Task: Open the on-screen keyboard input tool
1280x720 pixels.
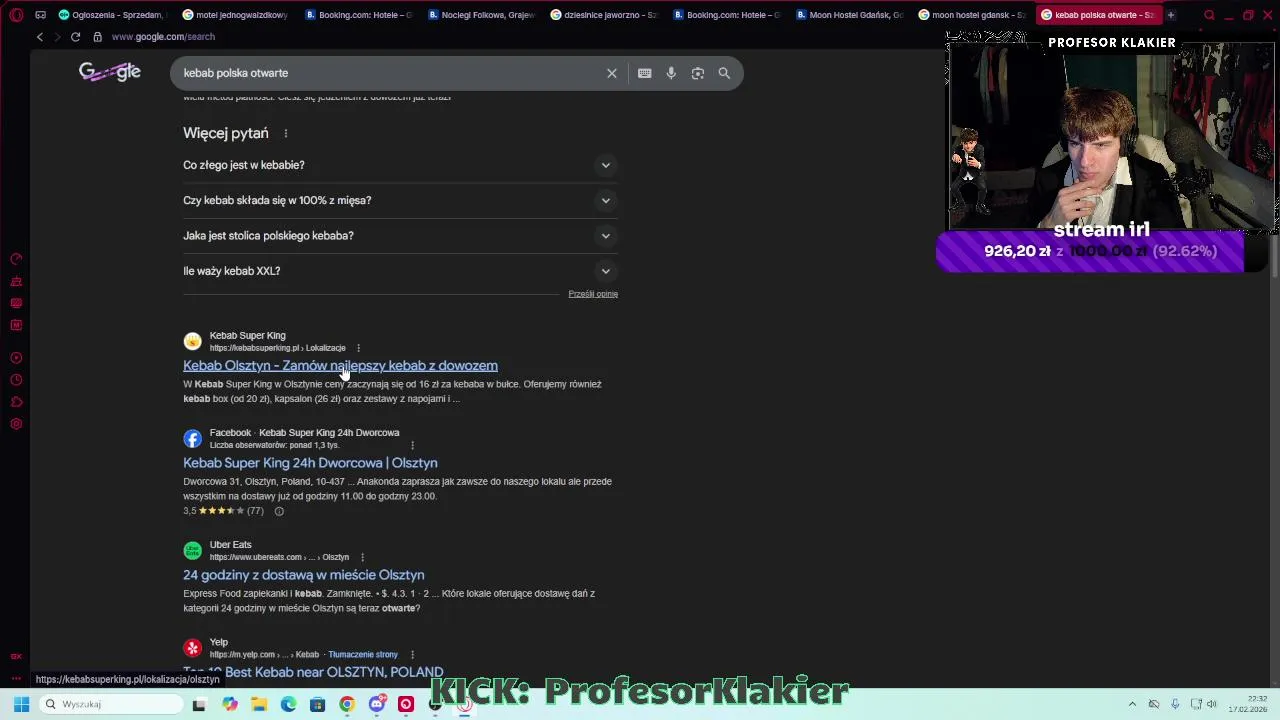Action: 645,73
